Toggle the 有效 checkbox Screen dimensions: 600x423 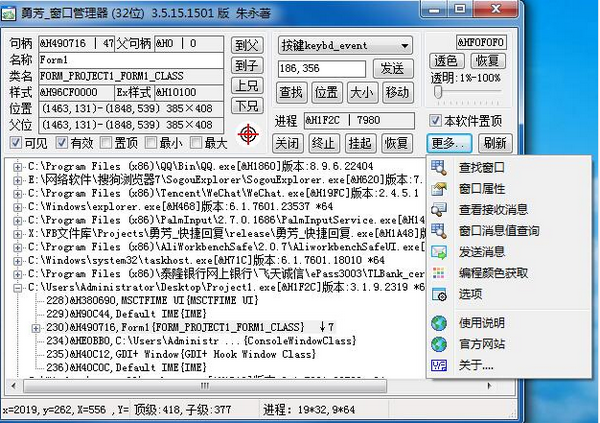pyautogui.click(x=61, y=143)
